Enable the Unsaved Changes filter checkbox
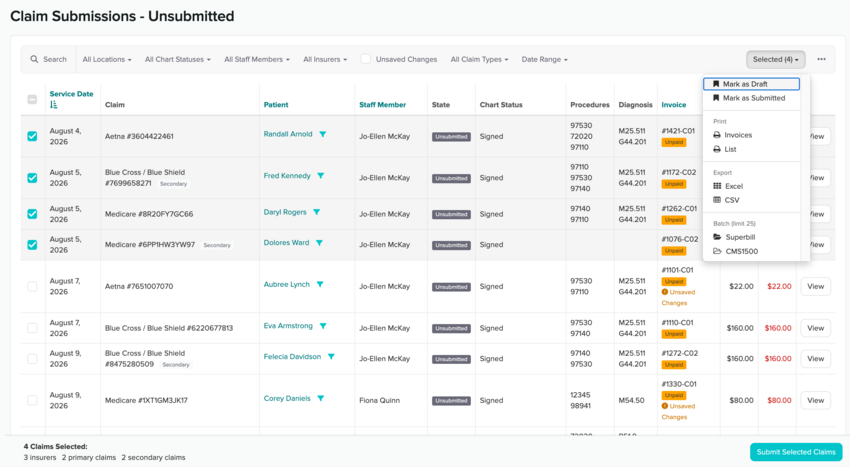 click(365, 59)
